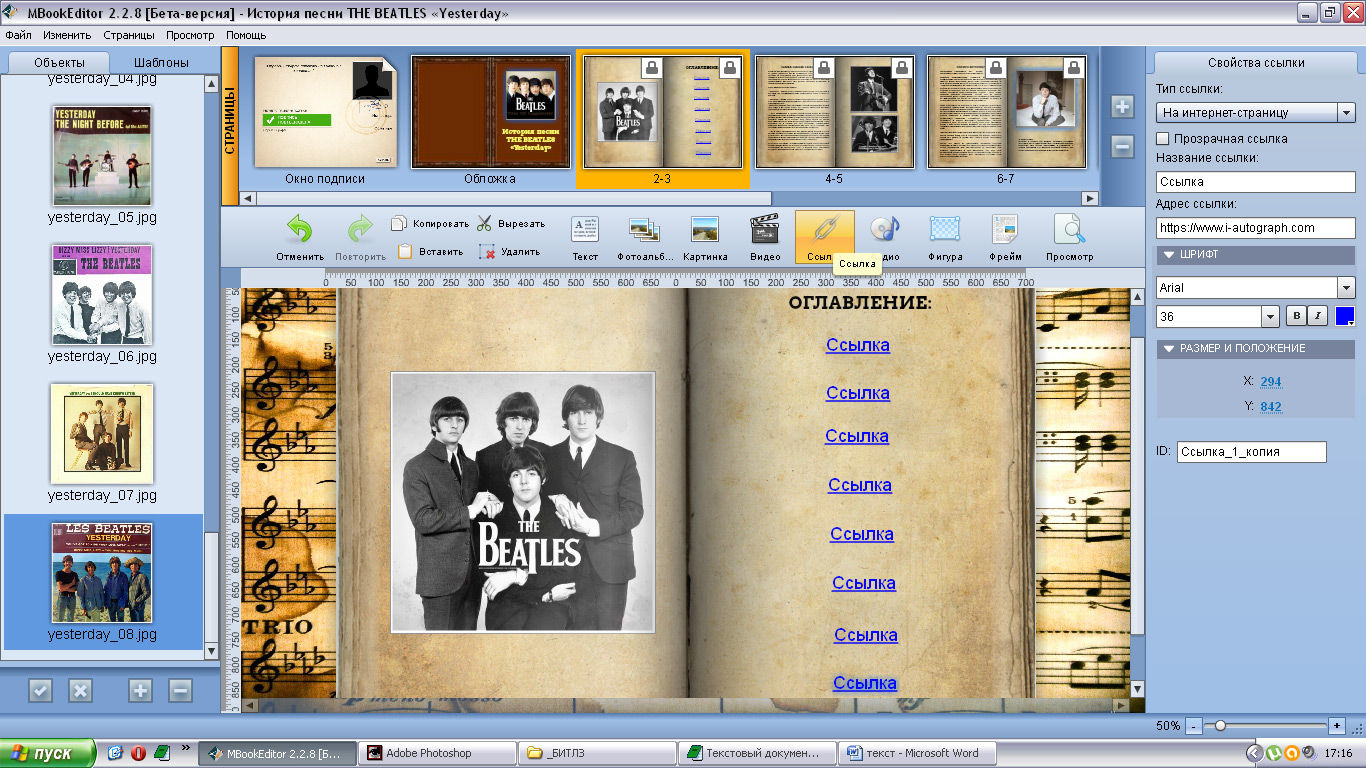The width and height of the screenshot is (1366, 768).
Task: Open the font size 36 dropdown
Action: click(1271, 316)
